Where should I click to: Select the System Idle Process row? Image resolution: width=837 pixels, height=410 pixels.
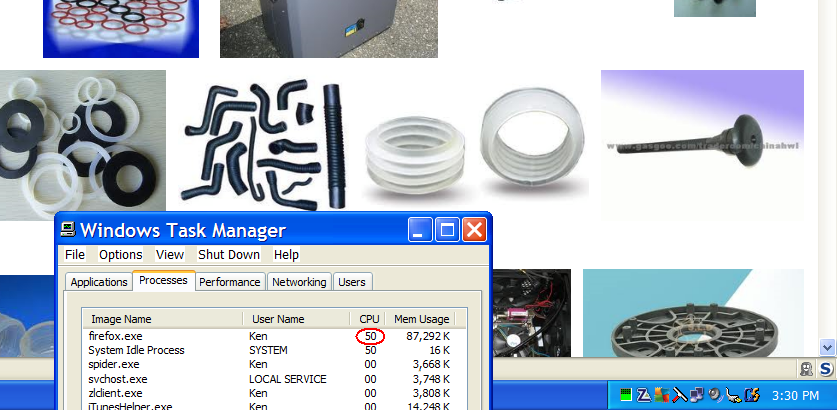pyautogui.click(x=273, y=350)
